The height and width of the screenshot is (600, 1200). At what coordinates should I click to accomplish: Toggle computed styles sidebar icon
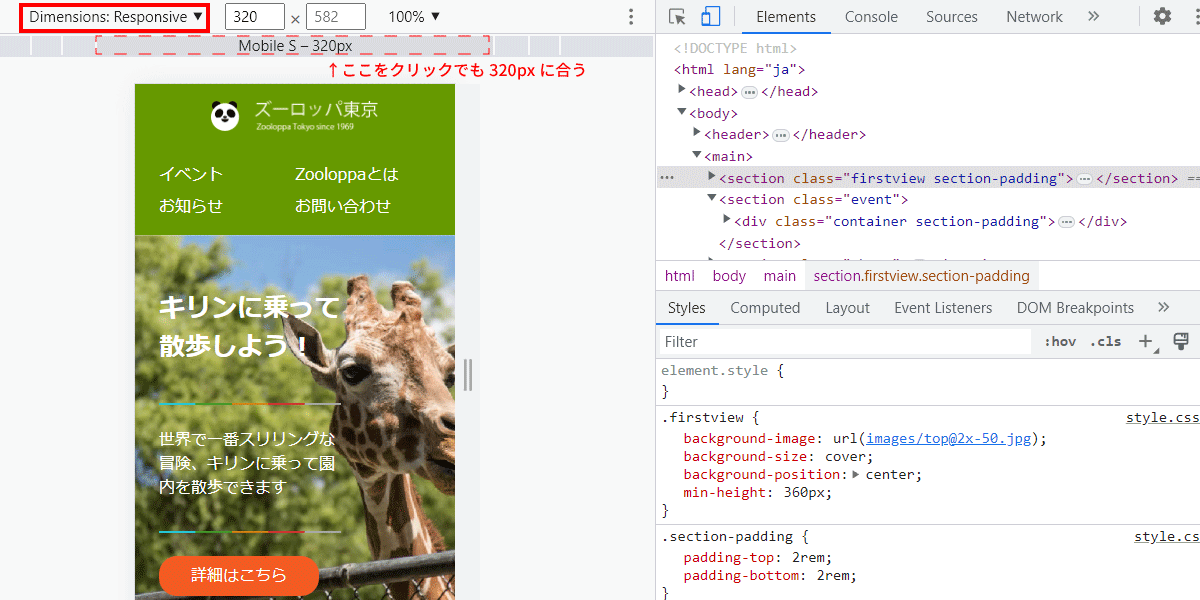(x=1181, y=341)
